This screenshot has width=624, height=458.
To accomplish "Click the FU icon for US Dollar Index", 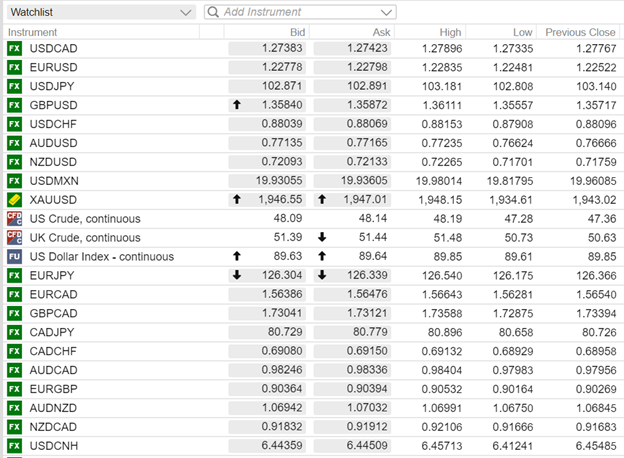I will (x=14, y=256).
